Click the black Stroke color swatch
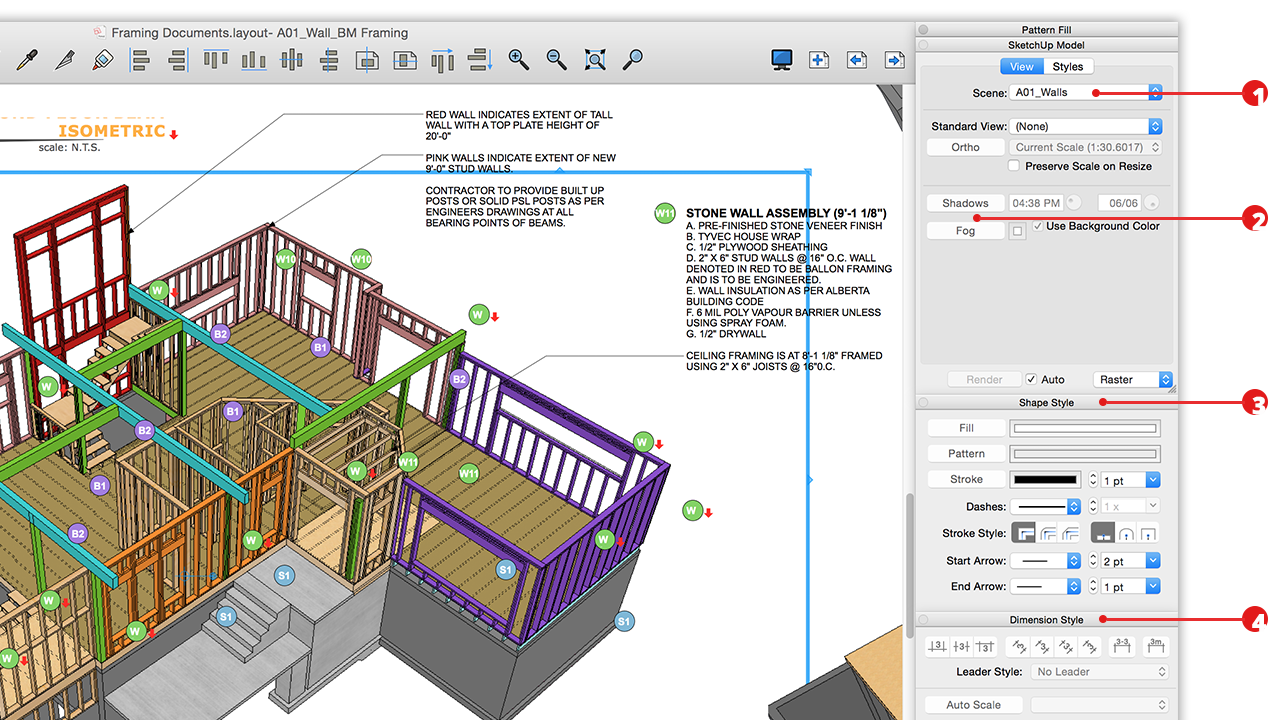1280x720 pixels. point(1045,479)
